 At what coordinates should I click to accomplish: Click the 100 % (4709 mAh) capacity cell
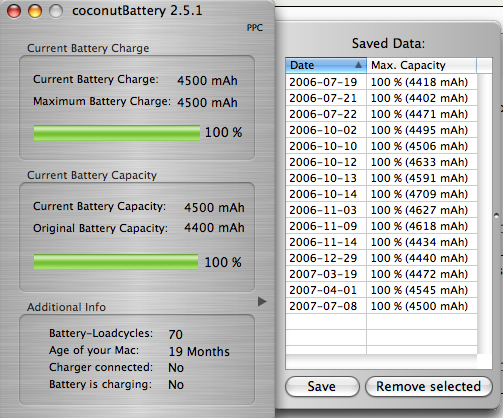tap(422, 194)
